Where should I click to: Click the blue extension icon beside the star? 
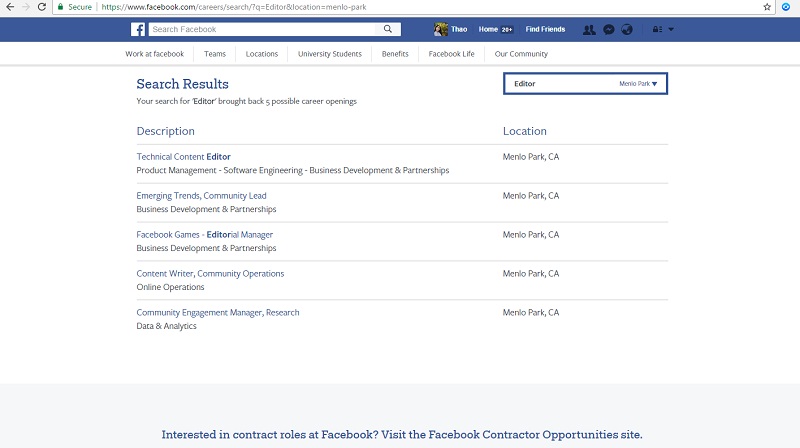(x=786, y=7)
